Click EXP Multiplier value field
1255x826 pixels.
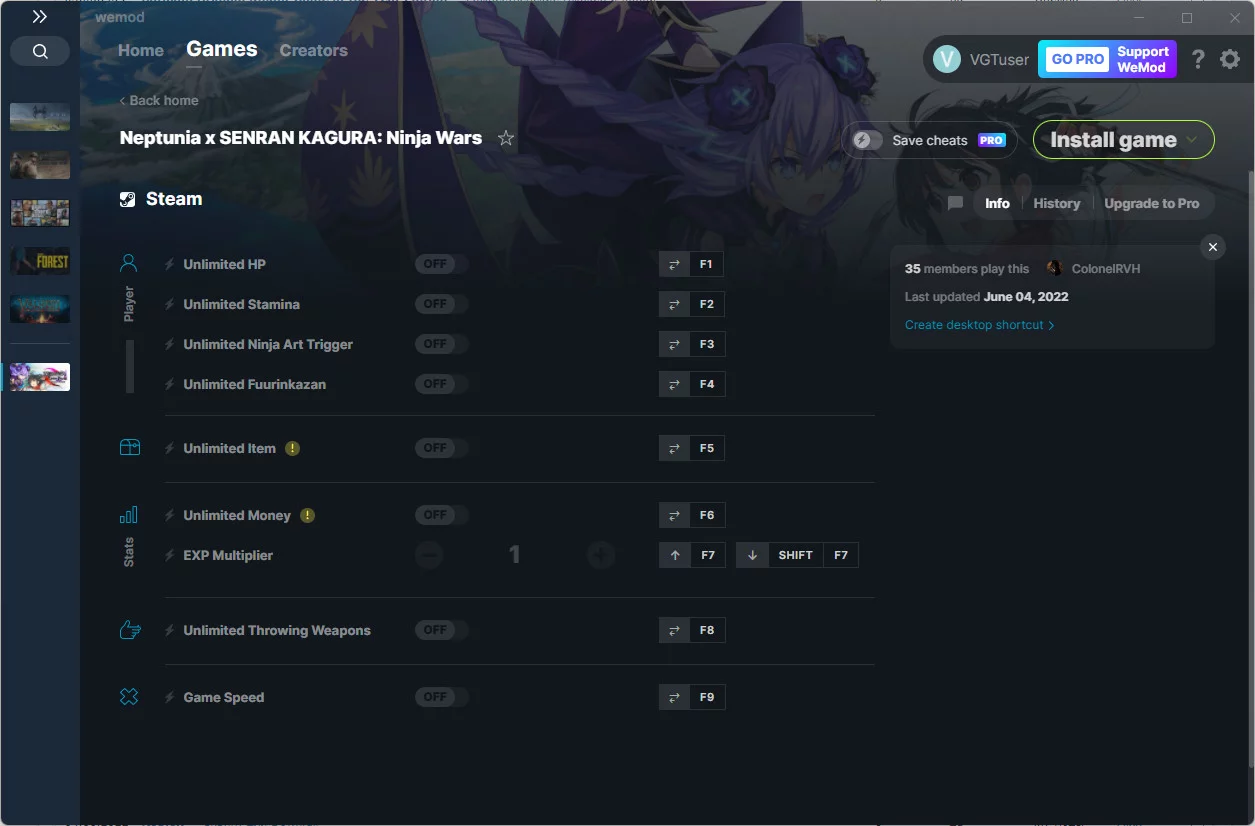coord(514,555)
